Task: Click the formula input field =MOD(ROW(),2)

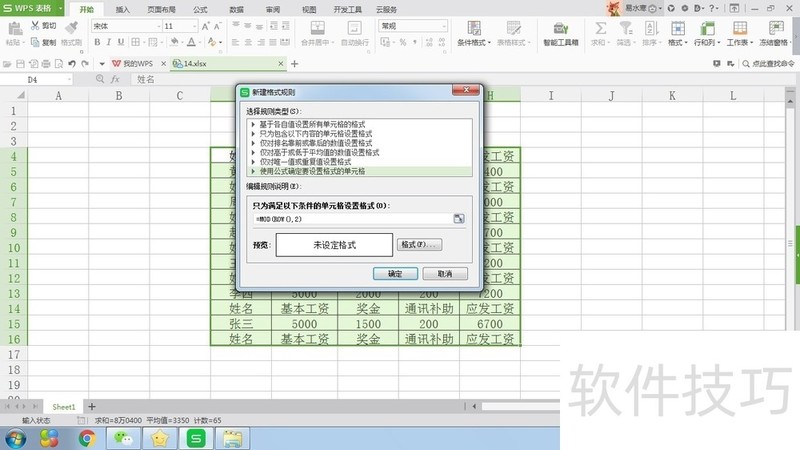Action: [x=353, y=219]
